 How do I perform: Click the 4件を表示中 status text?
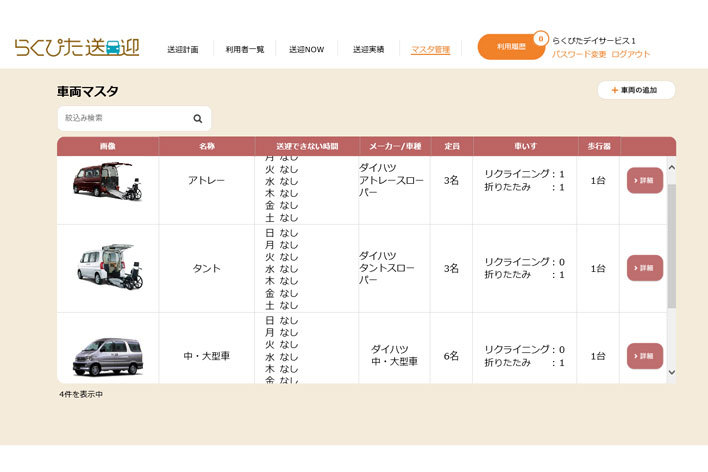[x=81, y=394]
